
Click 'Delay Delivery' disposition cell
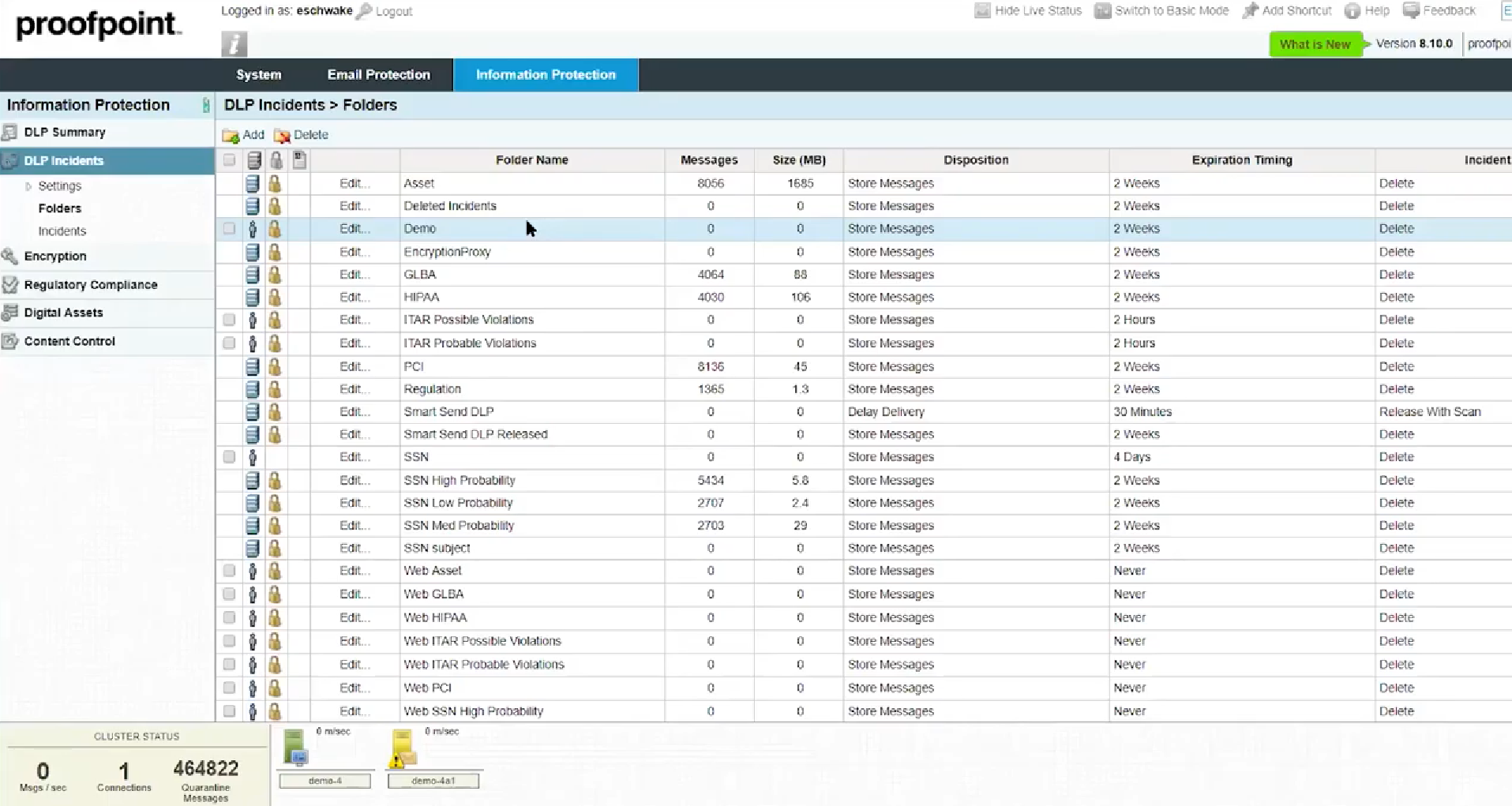(886, 412)
